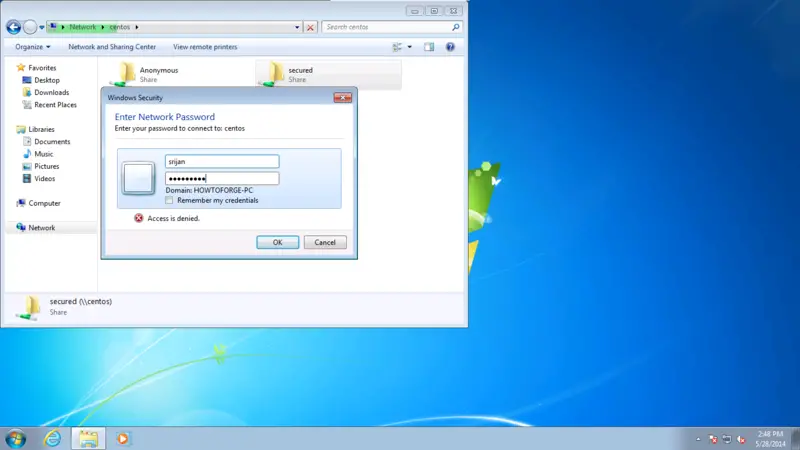Viewport: 800px width, 450px height.
Task: Expand the address bar history dropdown
Action: tap(297, 28)
